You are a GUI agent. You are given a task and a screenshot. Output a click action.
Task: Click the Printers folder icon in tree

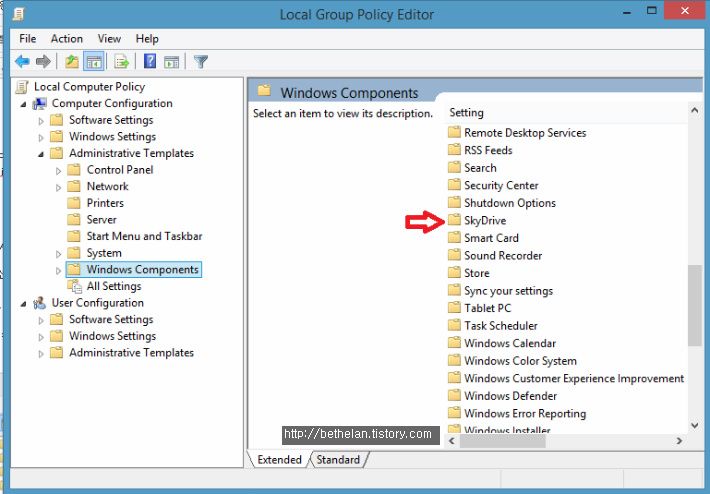[x=73, y=202]
